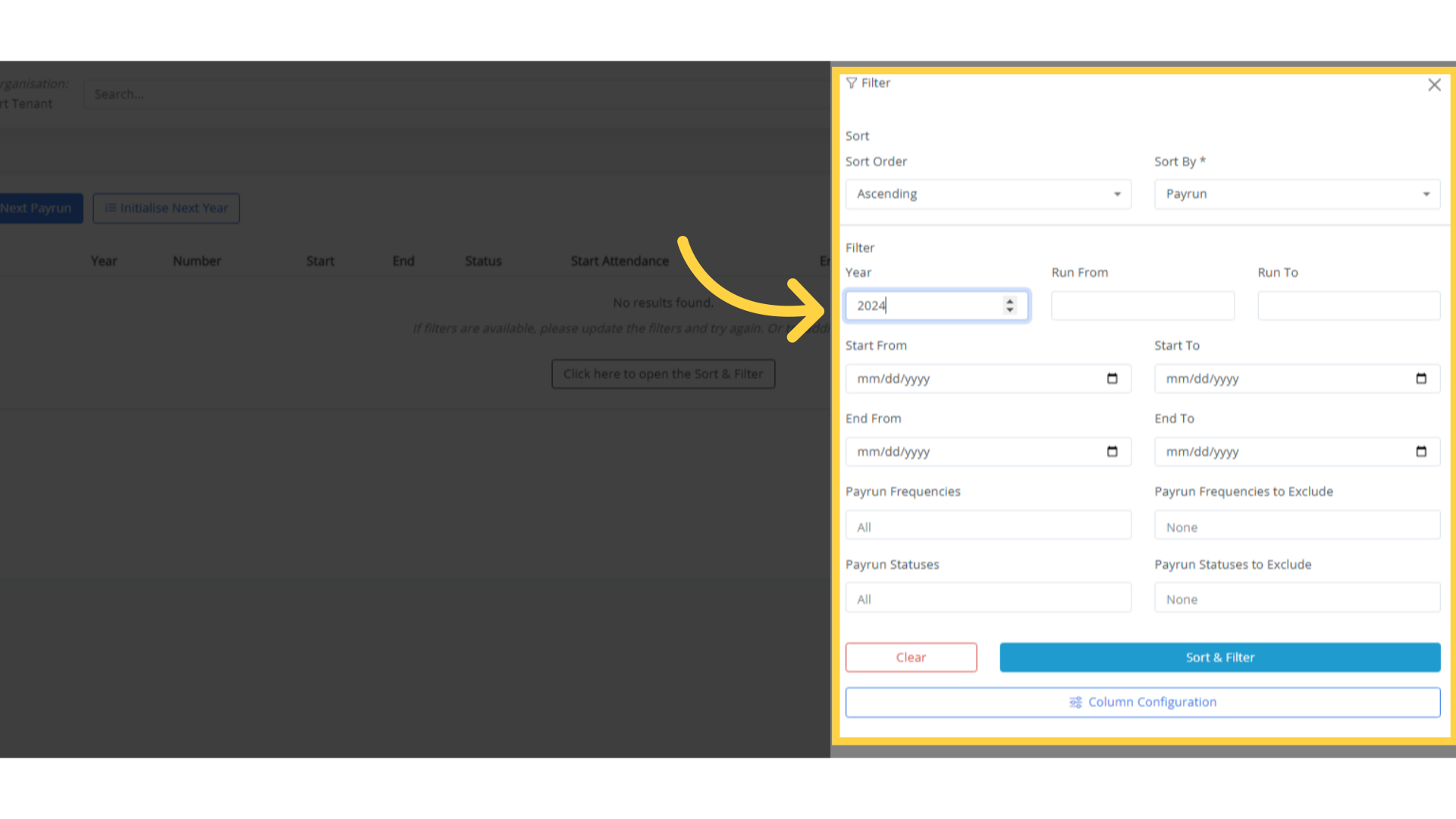Screen dimensions: 1456x819
Task: Click the list icon on Initialise Next Year
Action: coord(111,208)
